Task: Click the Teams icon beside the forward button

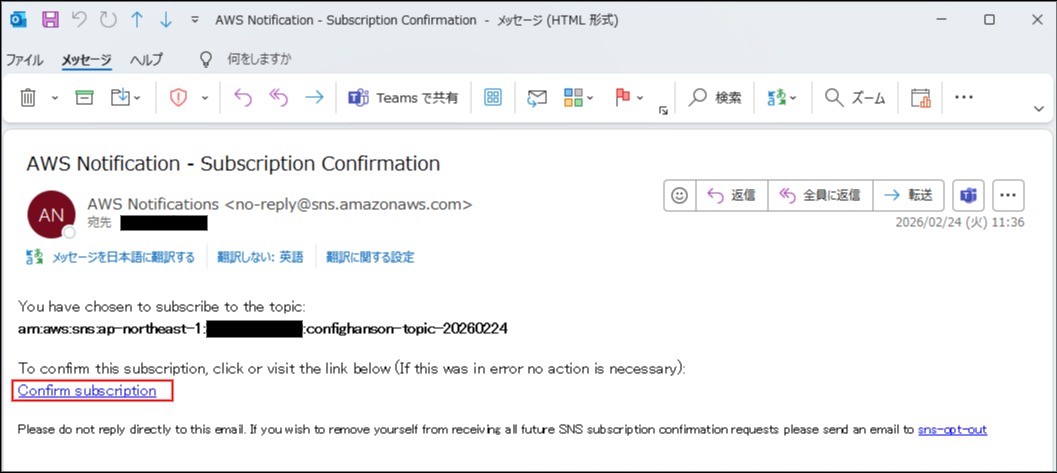Action: (x=968, y=195)
